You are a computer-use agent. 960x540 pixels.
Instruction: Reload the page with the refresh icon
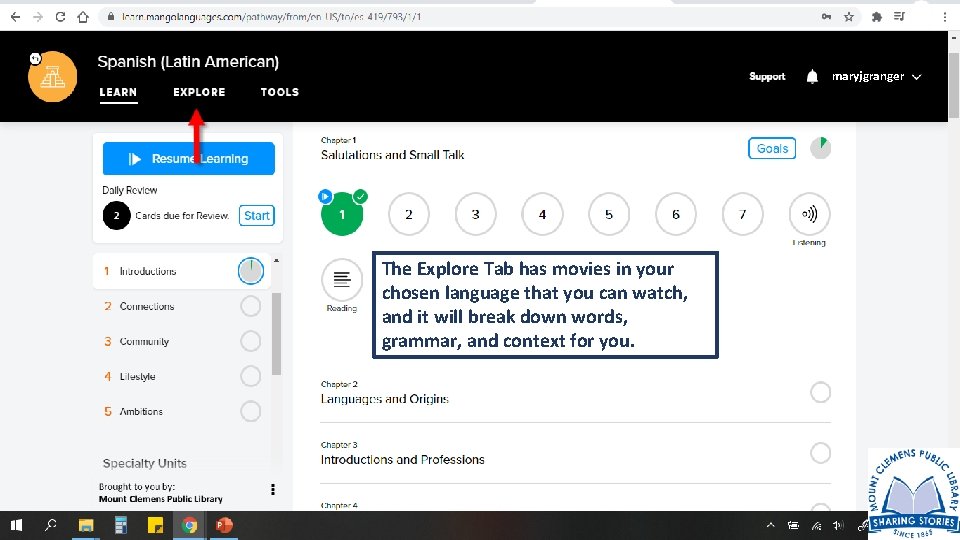pos(60,17)
